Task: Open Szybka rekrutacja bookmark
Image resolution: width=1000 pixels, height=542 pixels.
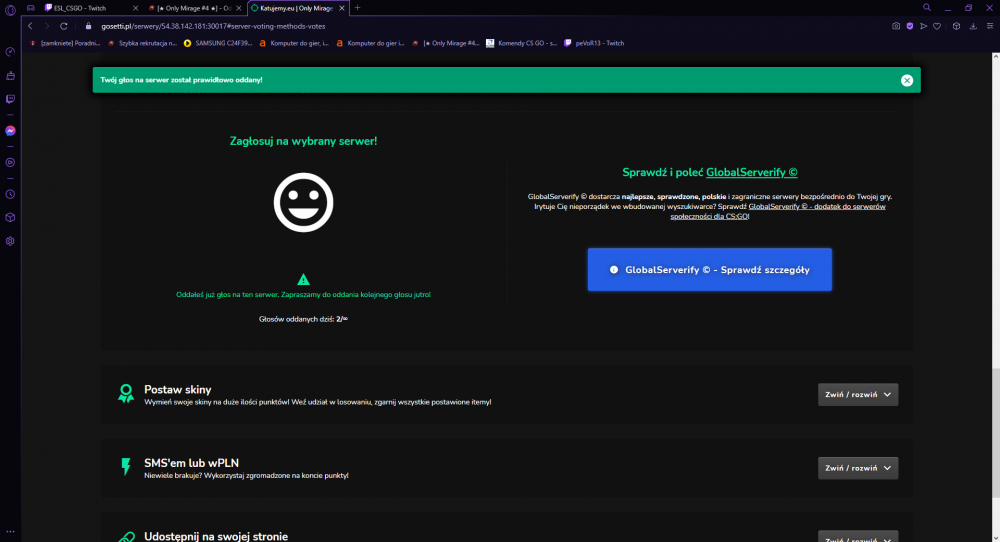Action: point(142,43)
